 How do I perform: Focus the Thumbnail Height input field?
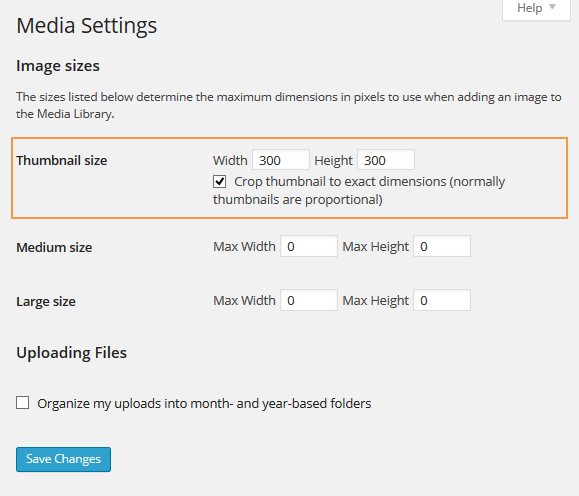pos(386,160)
